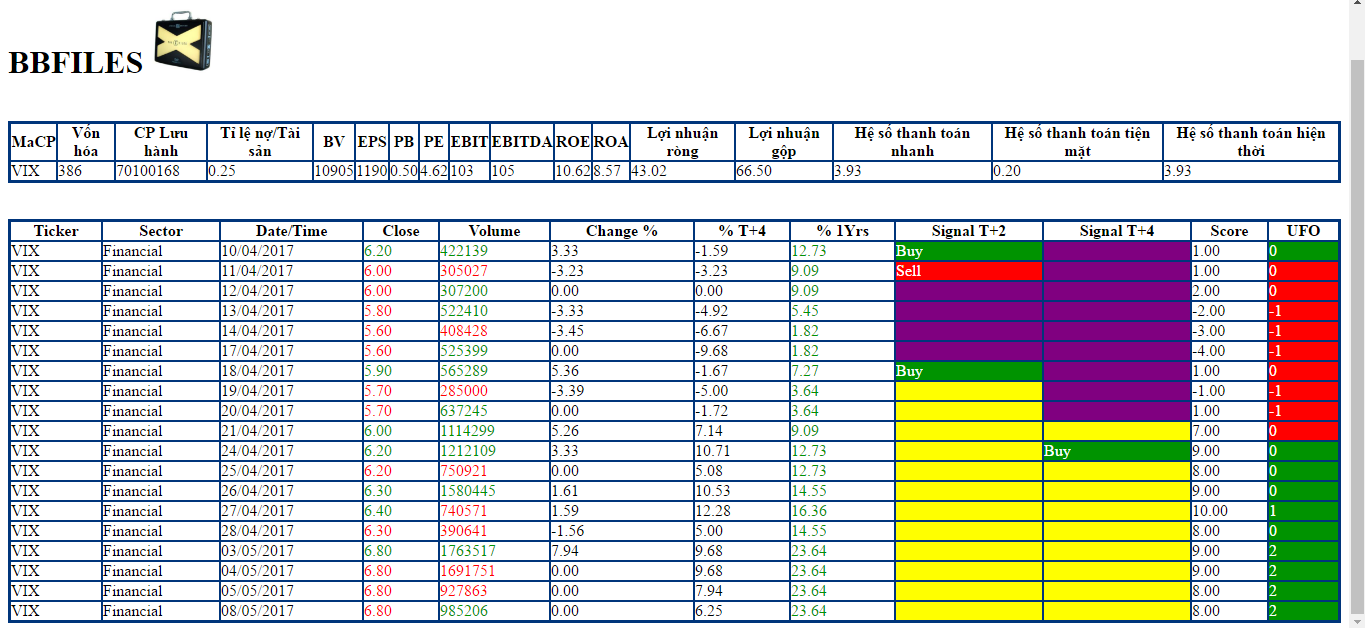Click the date 10/04/2017
Image resolution: width=1365 pixels, height=628 pixels.
coord(257,251)
